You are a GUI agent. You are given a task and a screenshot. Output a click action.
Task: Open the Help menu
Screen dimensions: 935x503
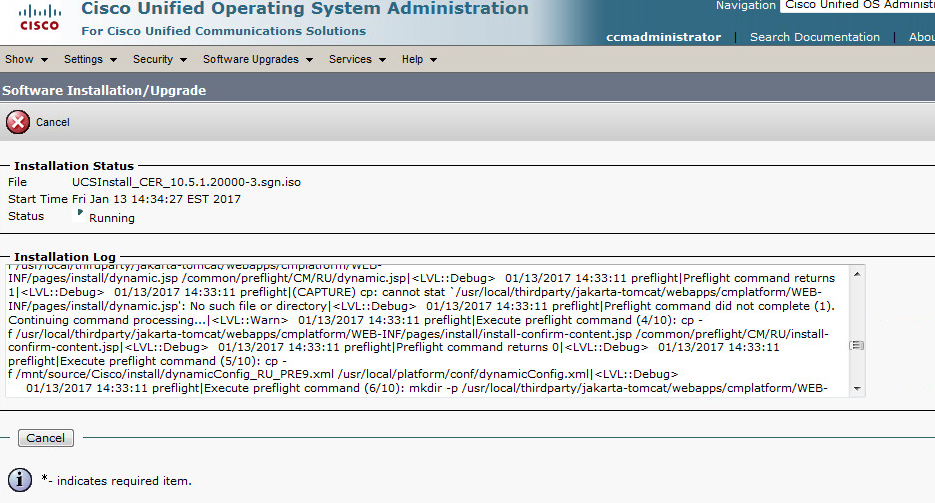[419, 59]
